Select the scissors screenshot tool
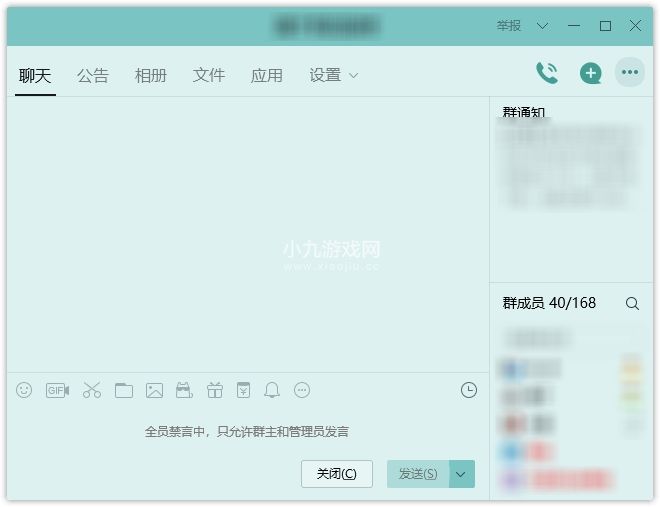Screen dimensions: 660x507 tap(92, 390)
